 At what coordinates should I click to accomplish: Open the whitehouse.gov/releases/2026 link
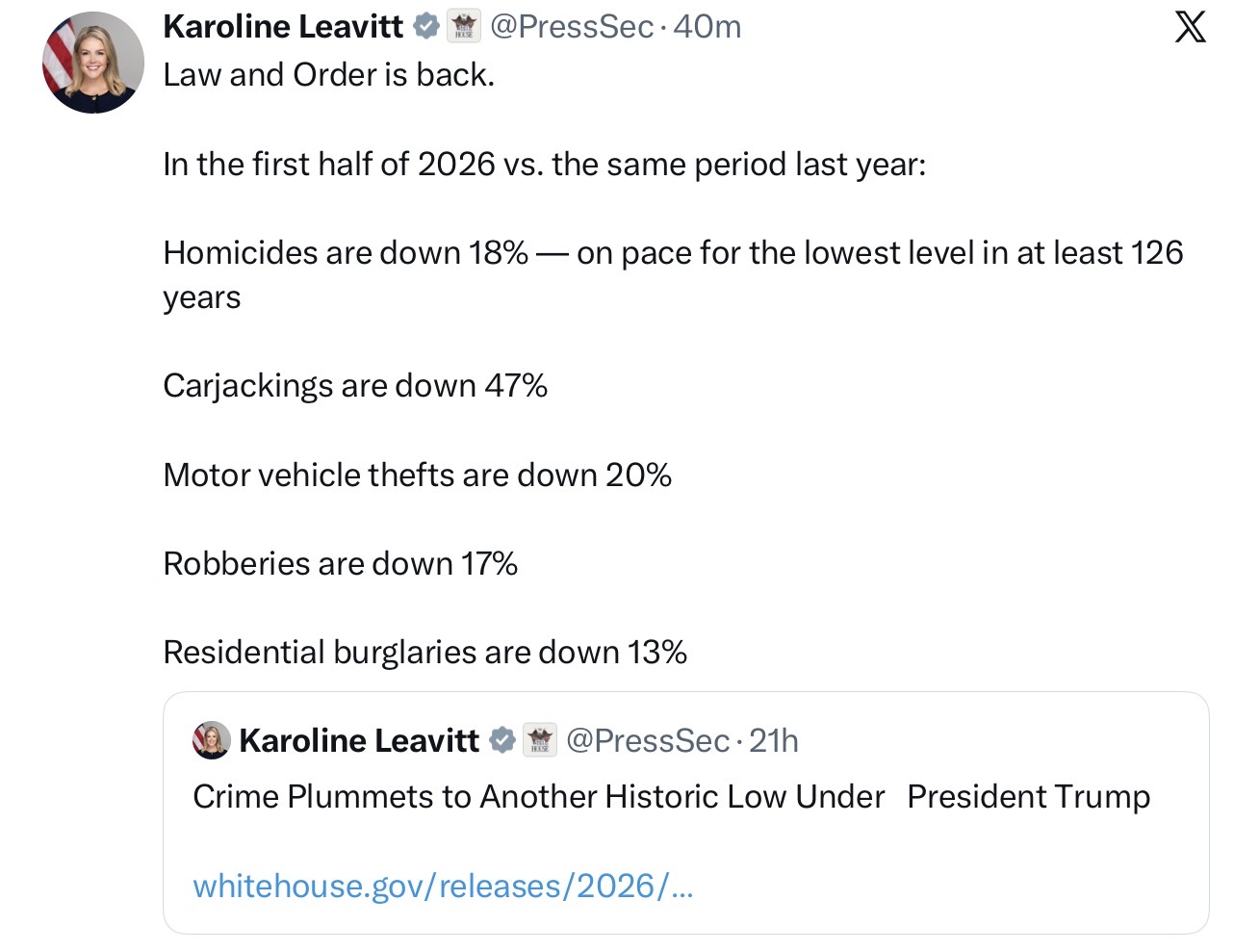[443, 886]
